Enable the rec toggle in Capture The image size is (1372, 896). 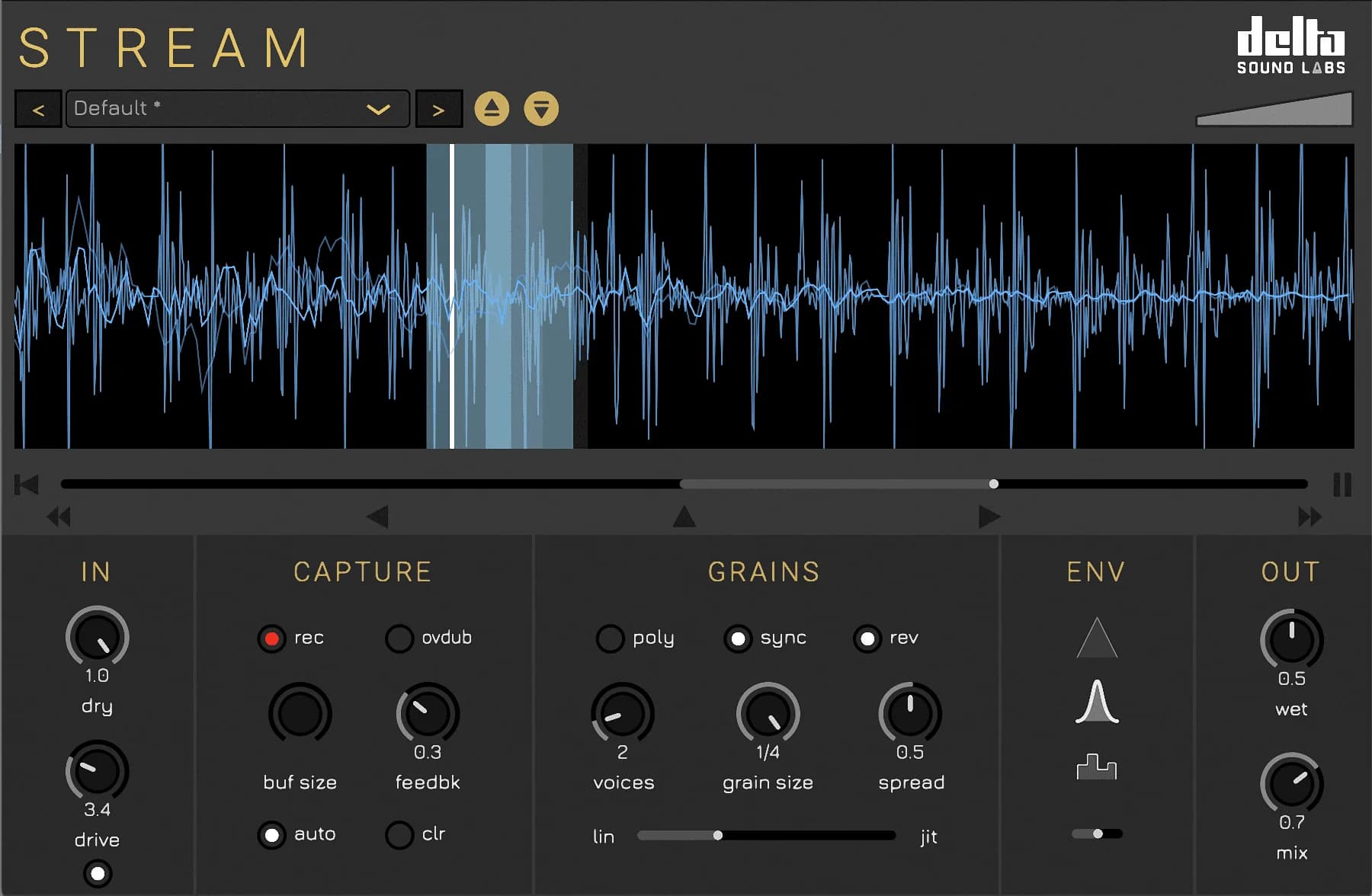point(272,638)
